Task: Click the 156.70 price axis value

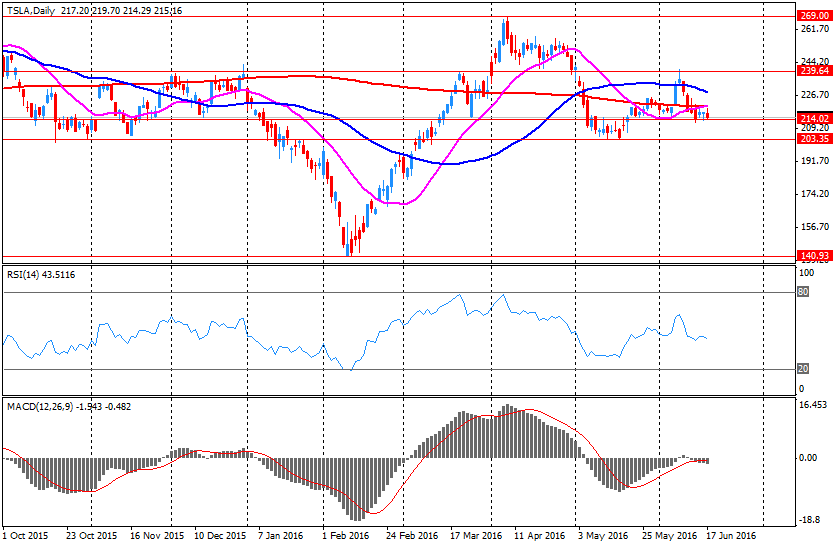Action: tap(815, 227)
